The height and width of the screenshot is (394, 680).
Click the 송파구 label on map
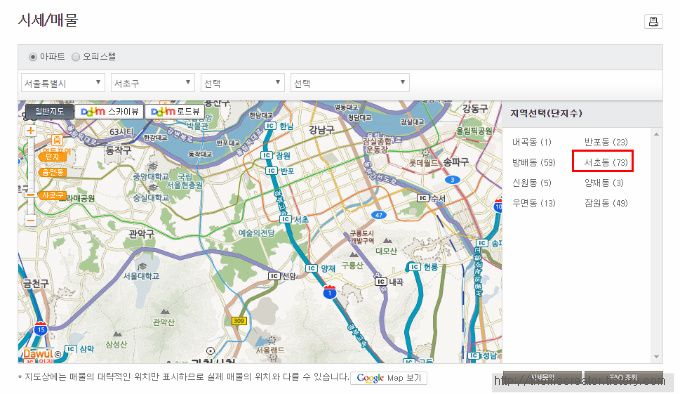coord(456,162)
